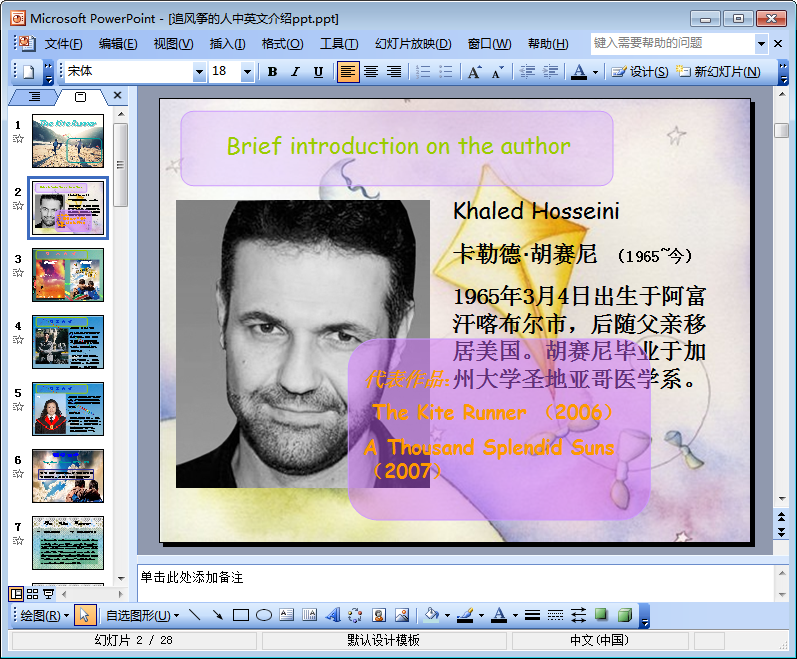Close the slide thumbnail pane
Screen dimensions: 797x659
(117, 95)
